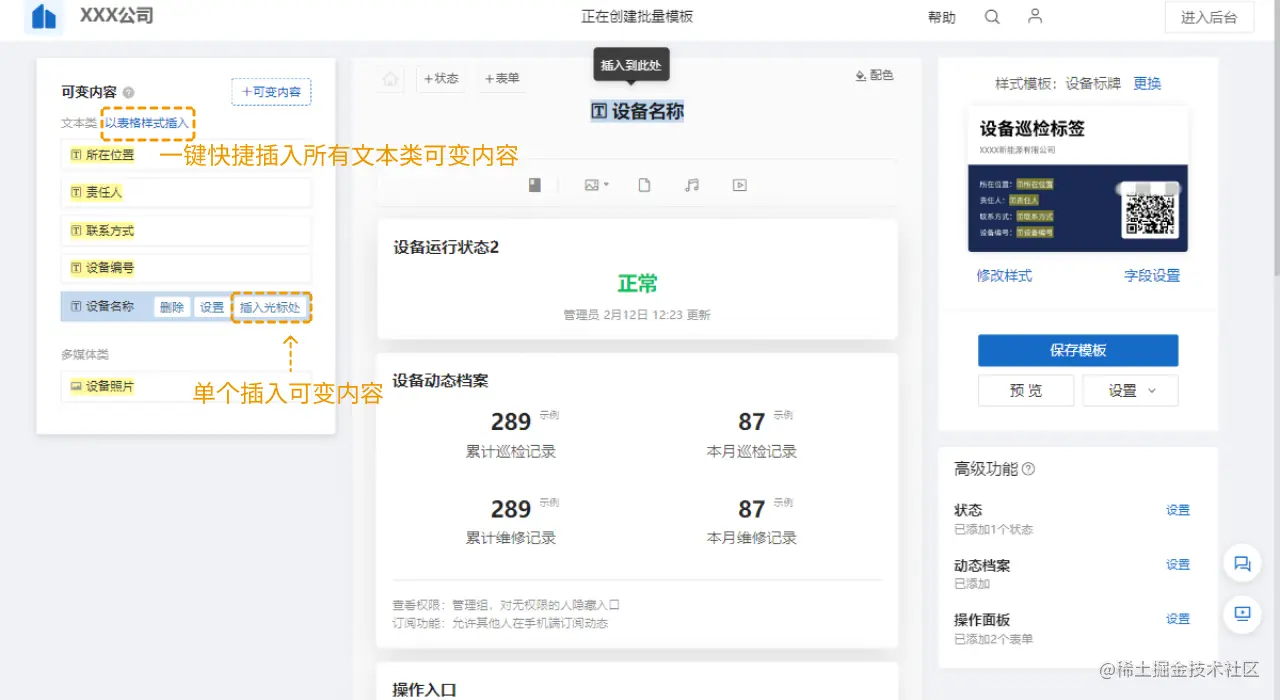Open the user profile icon
Image resolution: width=1280 pixels, height=700 pixels.
point(1035,16)
